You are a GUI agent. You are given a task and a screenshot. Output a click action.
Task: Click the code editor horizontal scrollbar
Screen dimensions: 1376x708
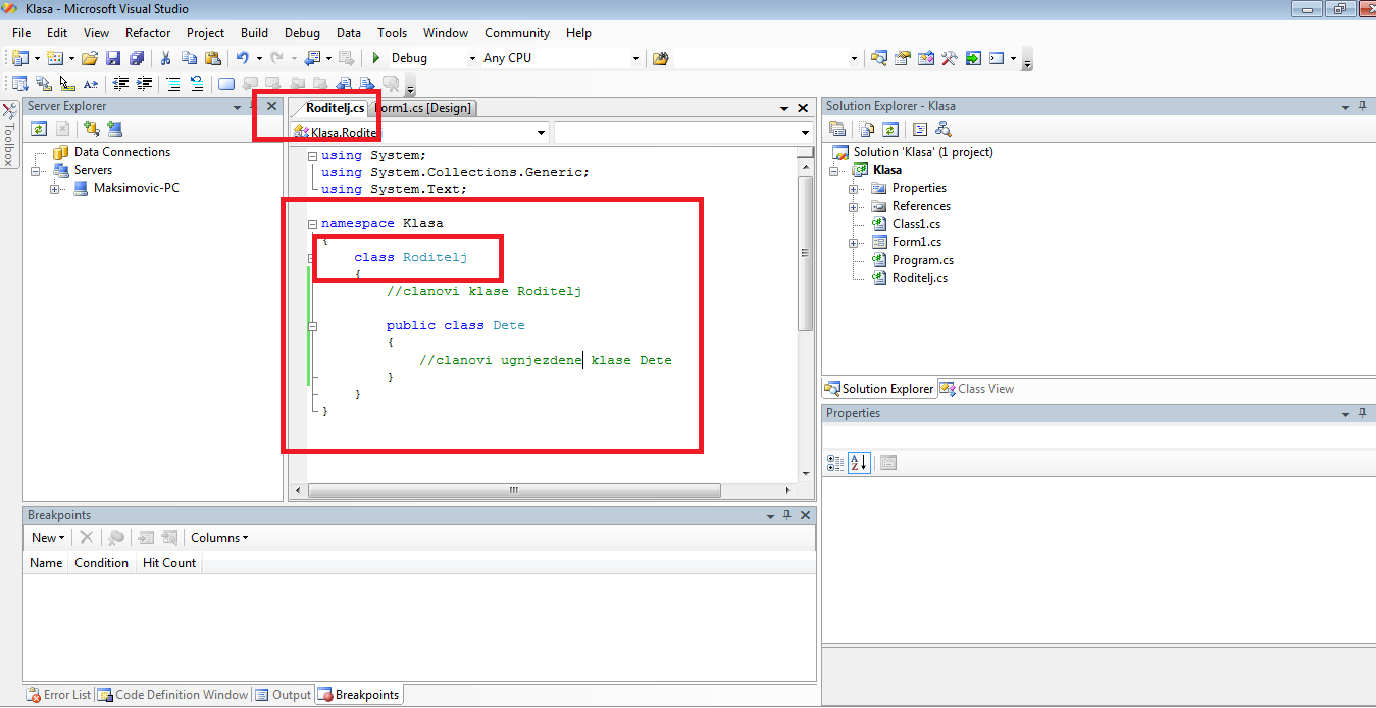(x=514, y=491)
